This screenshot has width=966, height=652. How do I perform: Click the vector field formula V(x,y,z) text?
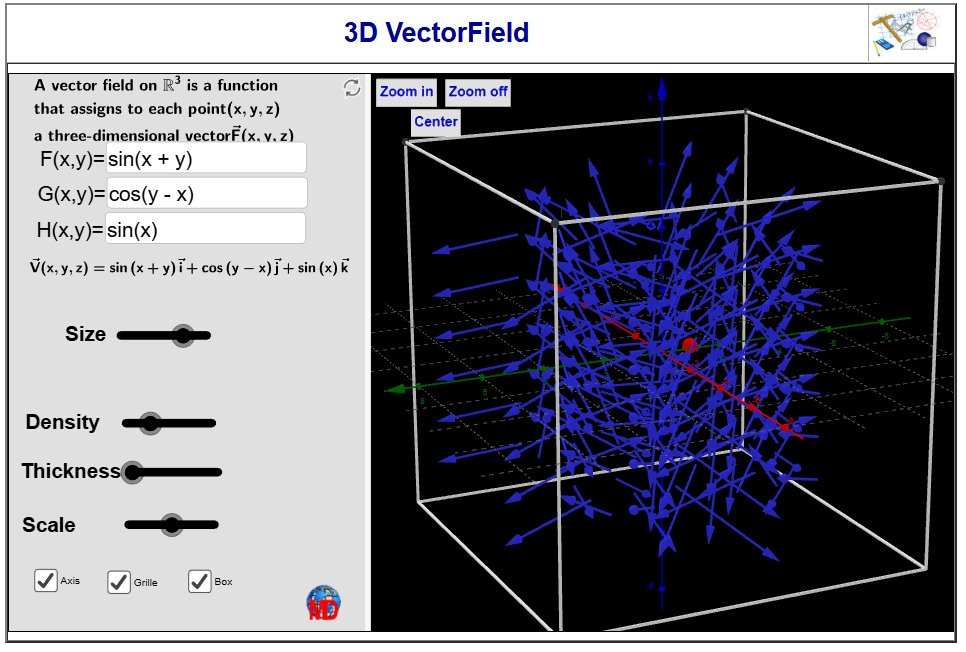click(x=190, y=267)
